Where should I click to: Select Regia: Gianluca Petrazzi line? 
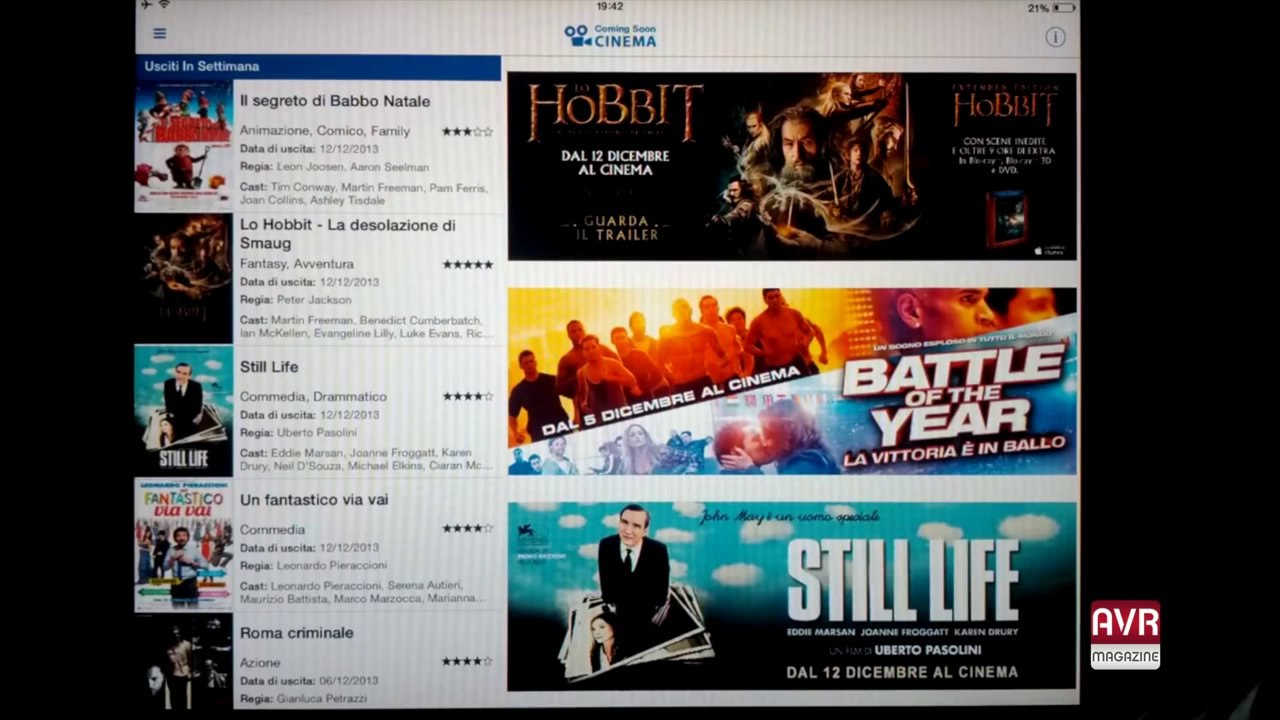pos(303,697)
